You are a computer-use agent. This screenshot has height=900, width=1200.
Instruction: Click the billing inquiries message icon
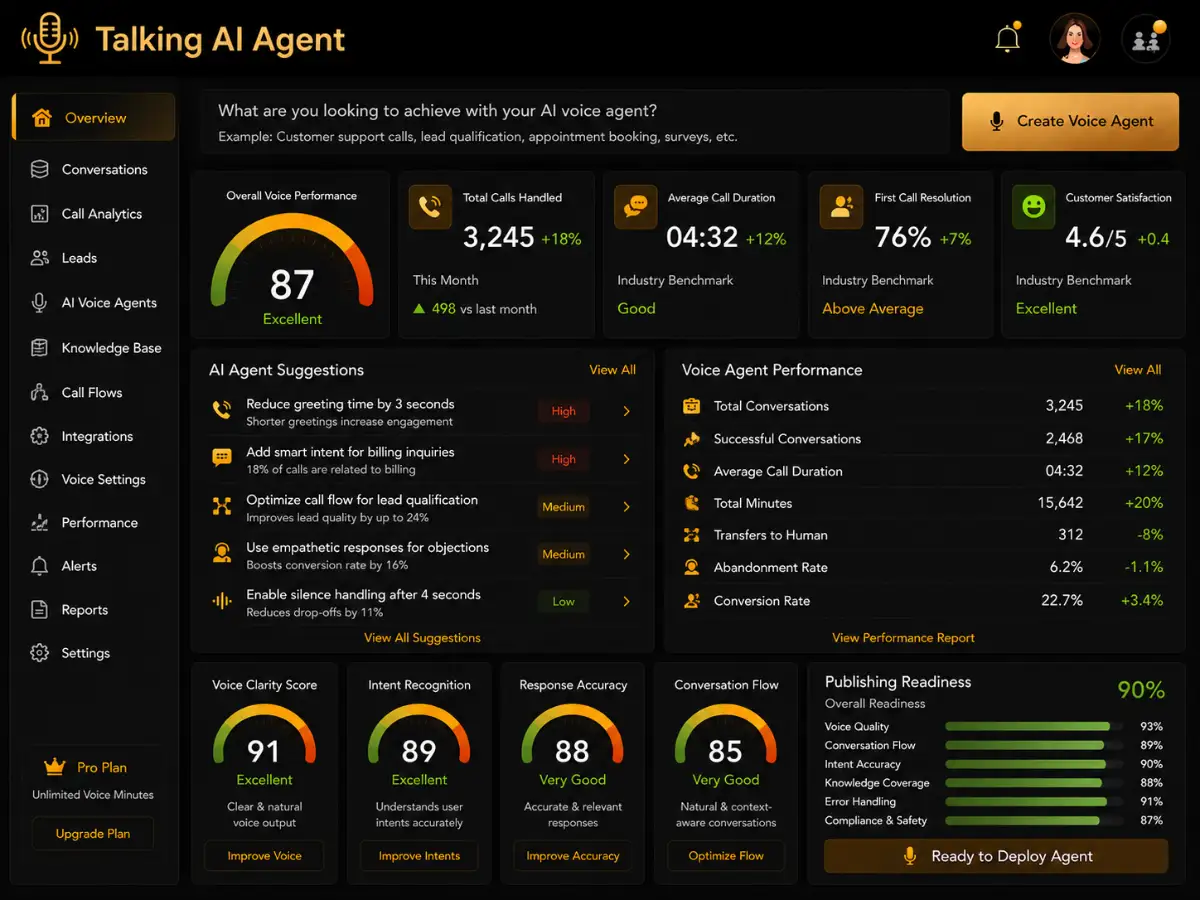tap(221, 458)
